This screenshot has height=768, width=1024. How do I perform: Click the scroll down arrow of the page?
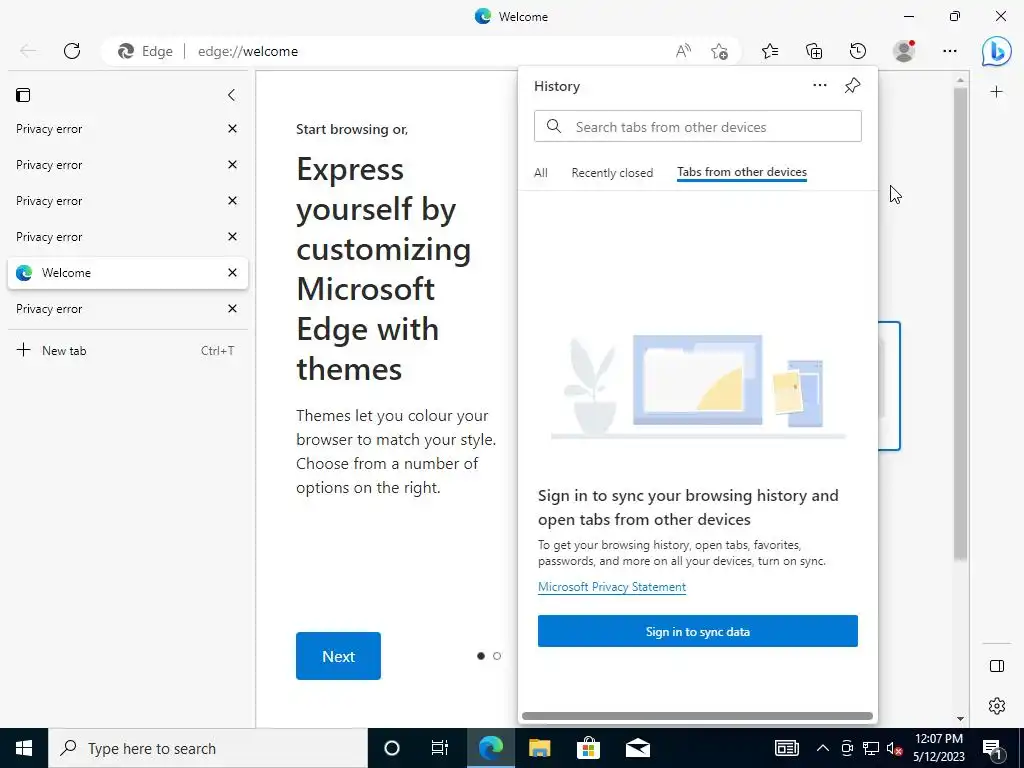click(x=960, y=719)
